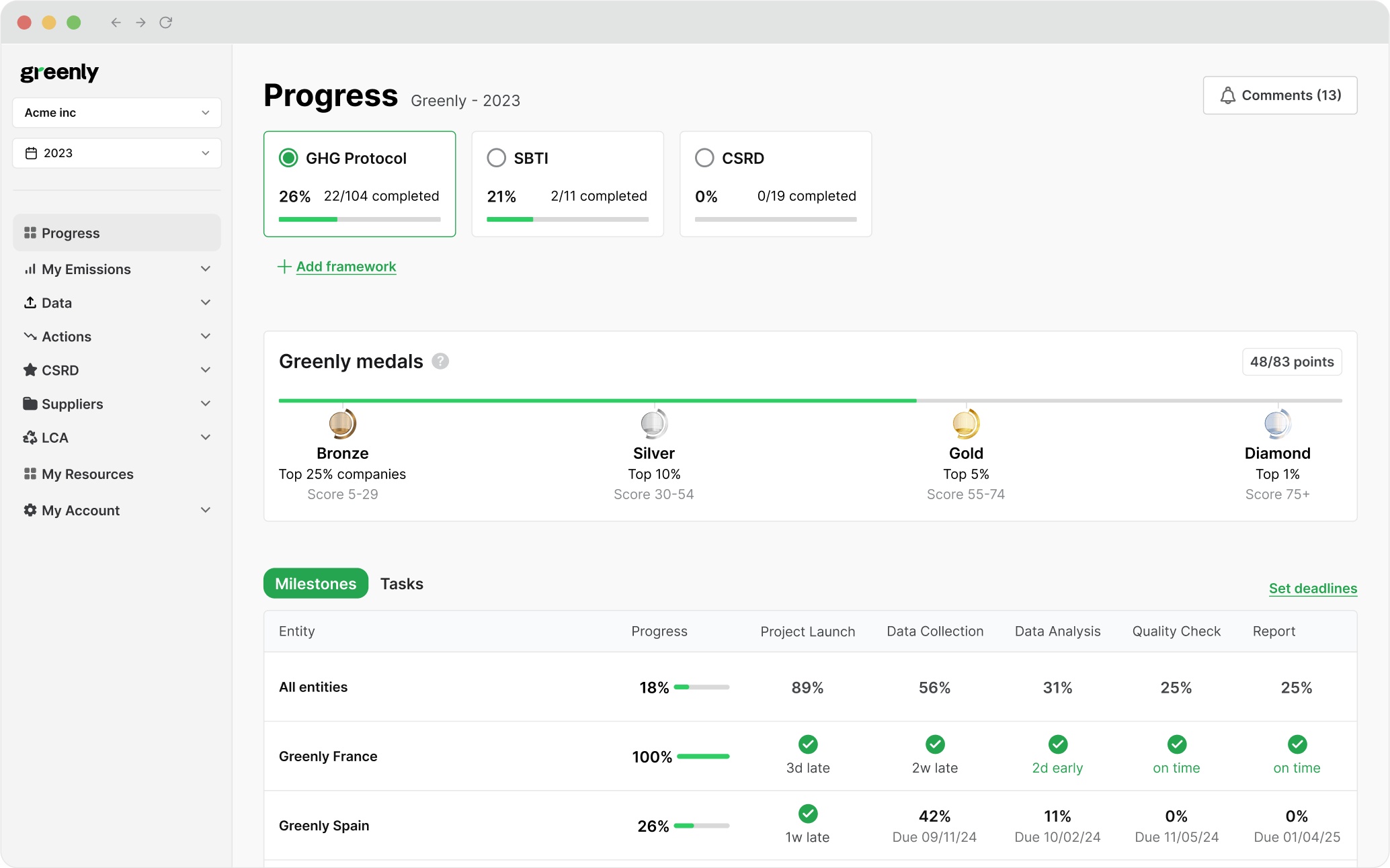This screenshot has height=868, width=1390.
Task: Click the Add framework link
Action: (x=345, y=267)
